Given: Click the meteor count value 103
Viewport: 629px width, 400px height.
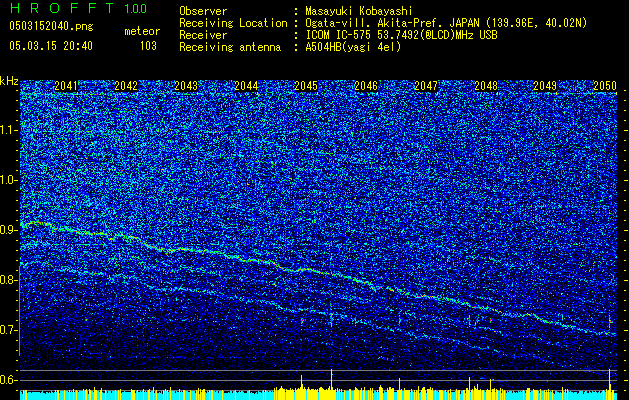Looking at the screenshot, I should coord(148,46).
